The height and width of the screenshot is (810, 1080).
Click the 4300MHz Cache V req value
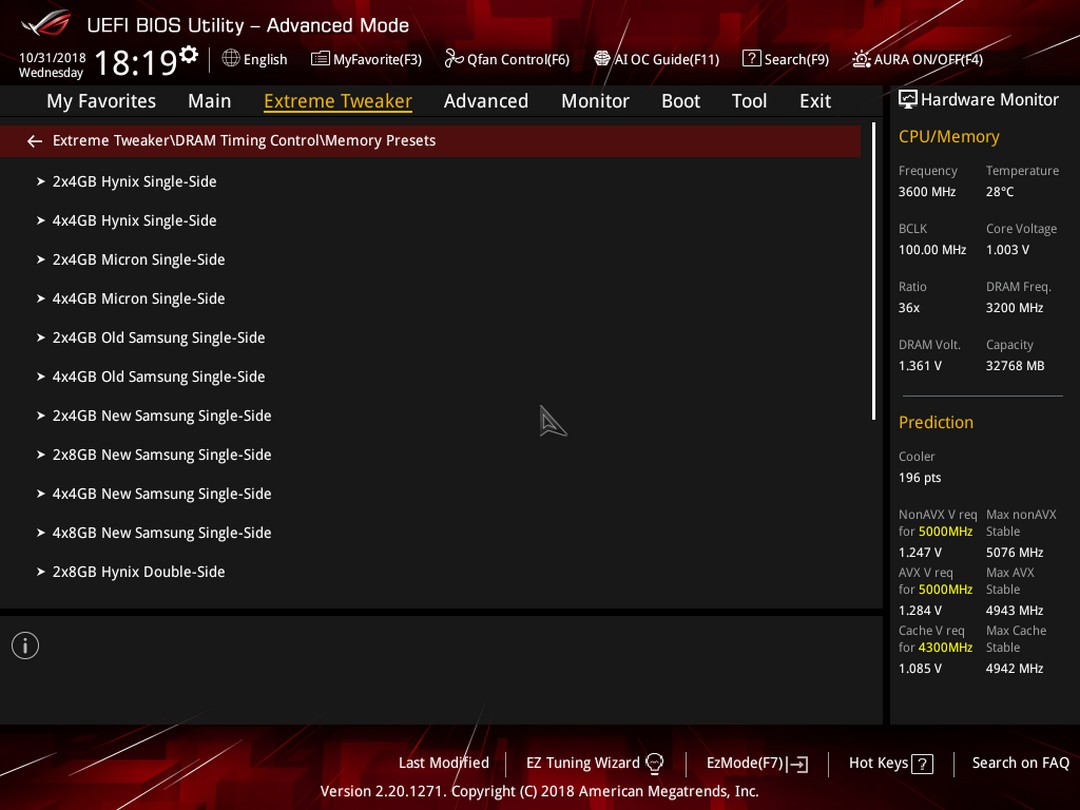(945, 647)
